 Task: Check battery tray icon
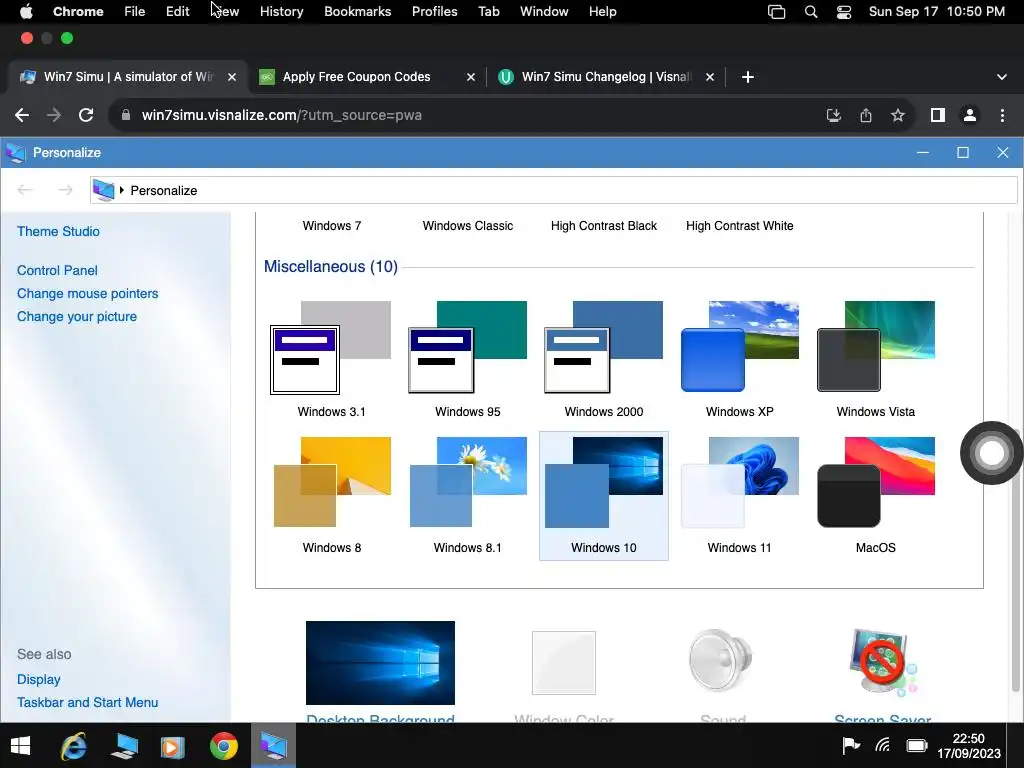(917, 745)
